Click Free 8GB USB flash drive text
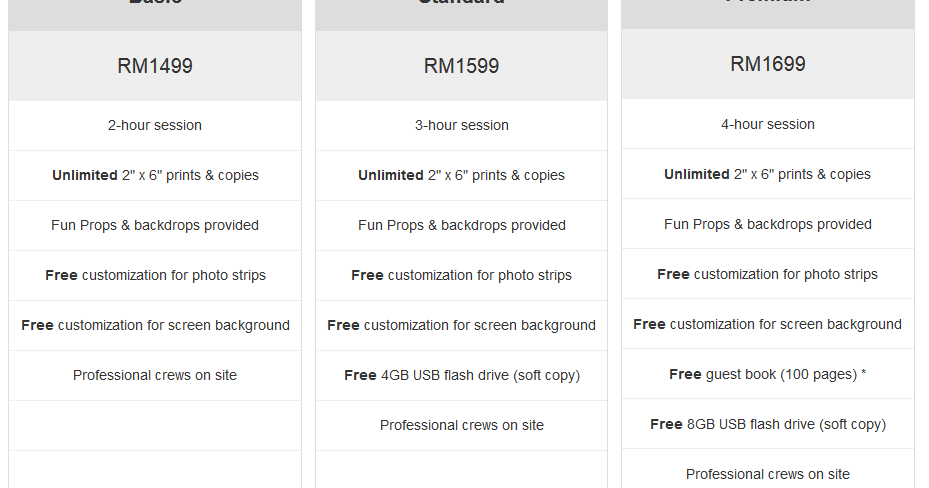 [767, 424]
